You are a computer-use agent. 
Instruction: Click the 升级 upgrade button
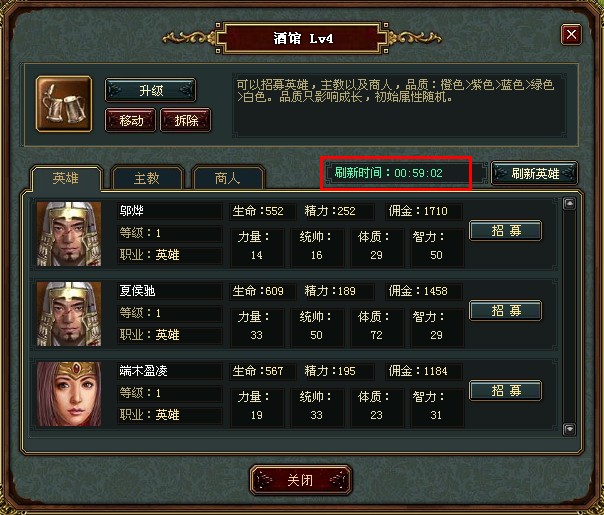[x=151, y=91]
